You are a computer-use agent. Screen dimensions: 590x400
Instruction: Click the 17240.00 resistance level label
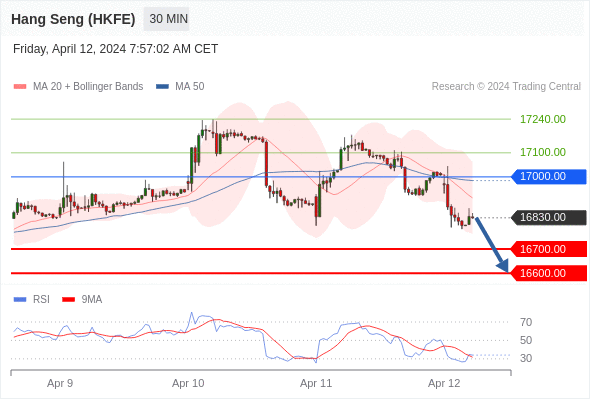543,119
